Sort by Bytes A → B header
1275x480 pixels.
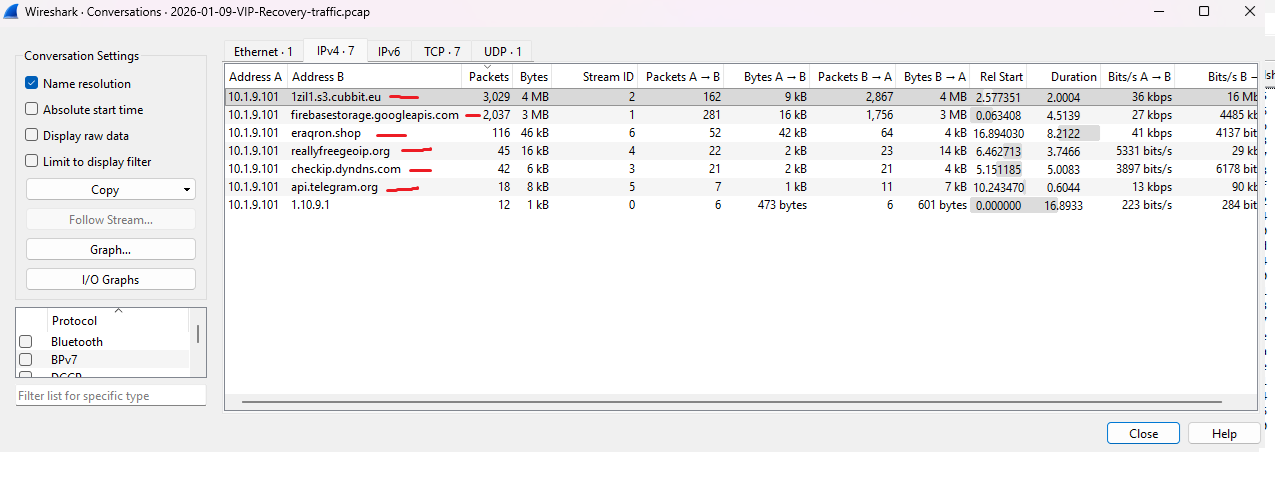769,77
